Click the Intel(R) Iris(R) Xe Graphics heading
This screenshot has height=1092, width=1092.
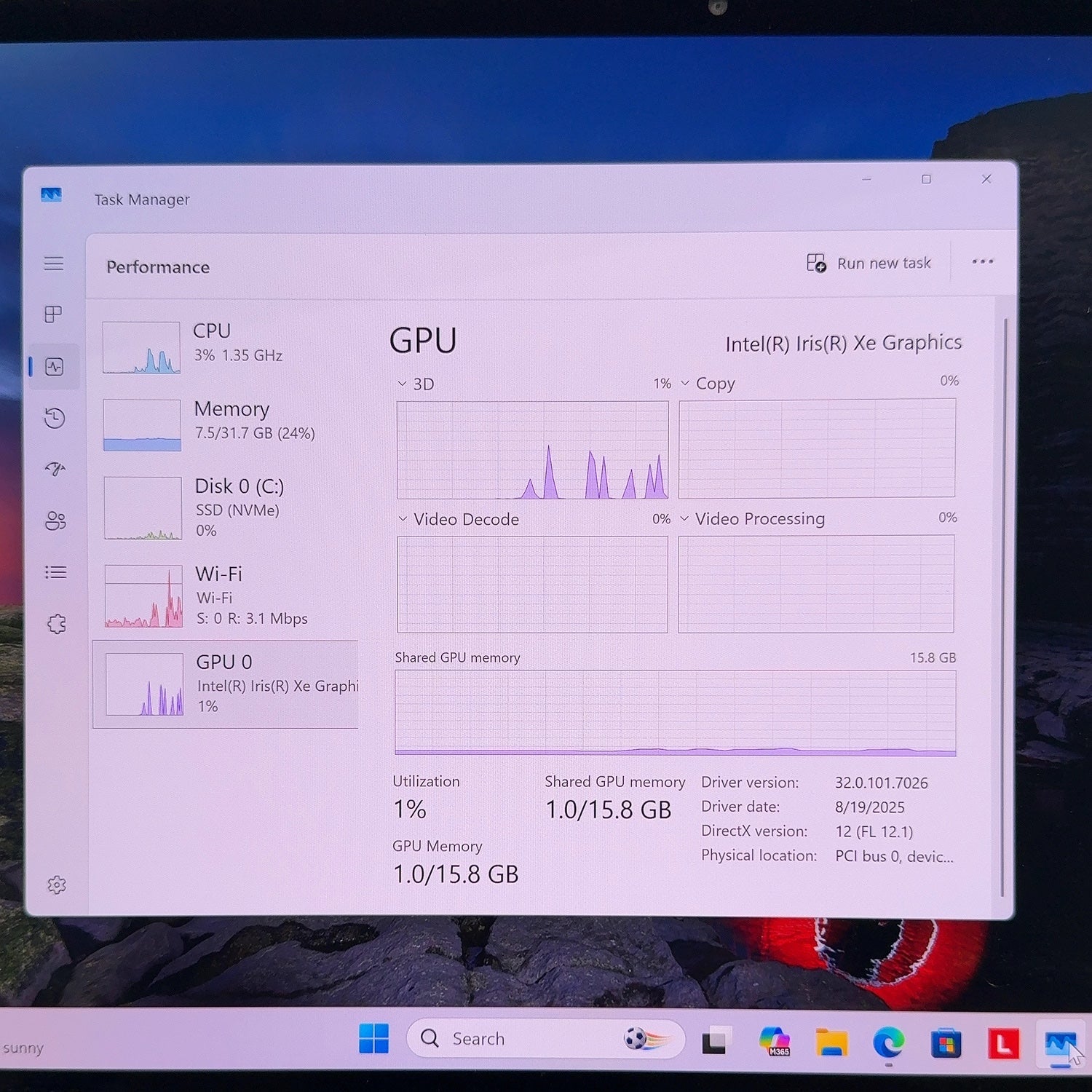(844, 343)
